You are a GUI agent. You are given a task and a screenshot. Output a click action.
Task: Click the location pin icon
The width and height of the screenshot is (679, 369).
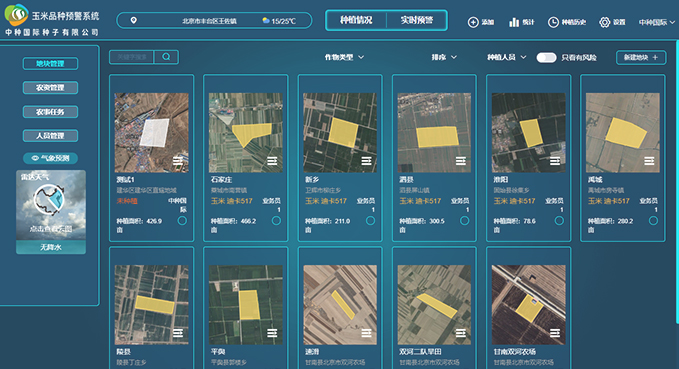pyautogui.click(x=134, y=20)
